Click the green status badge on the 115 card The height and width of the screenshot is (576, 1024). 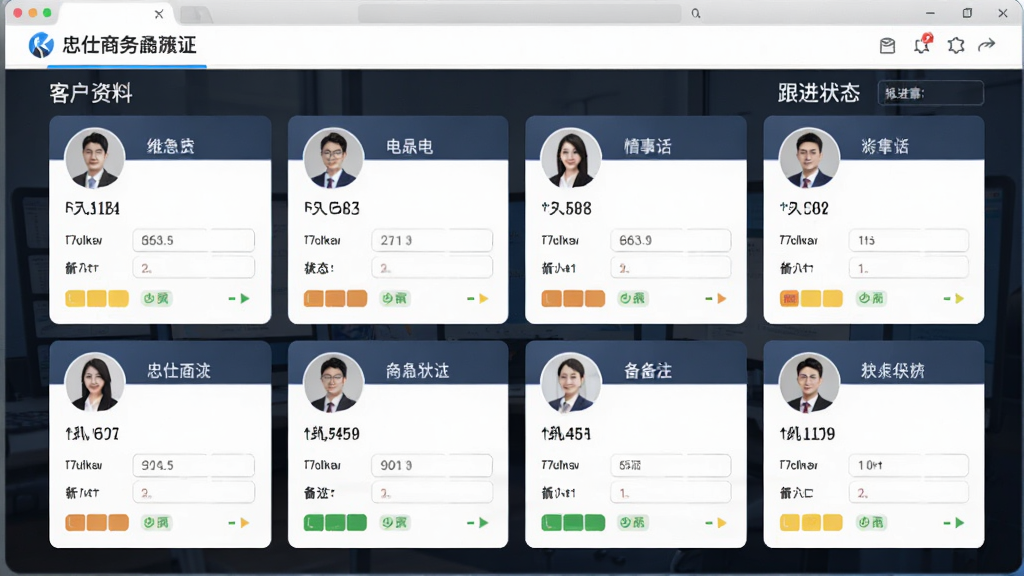click(x=871, y=298)
